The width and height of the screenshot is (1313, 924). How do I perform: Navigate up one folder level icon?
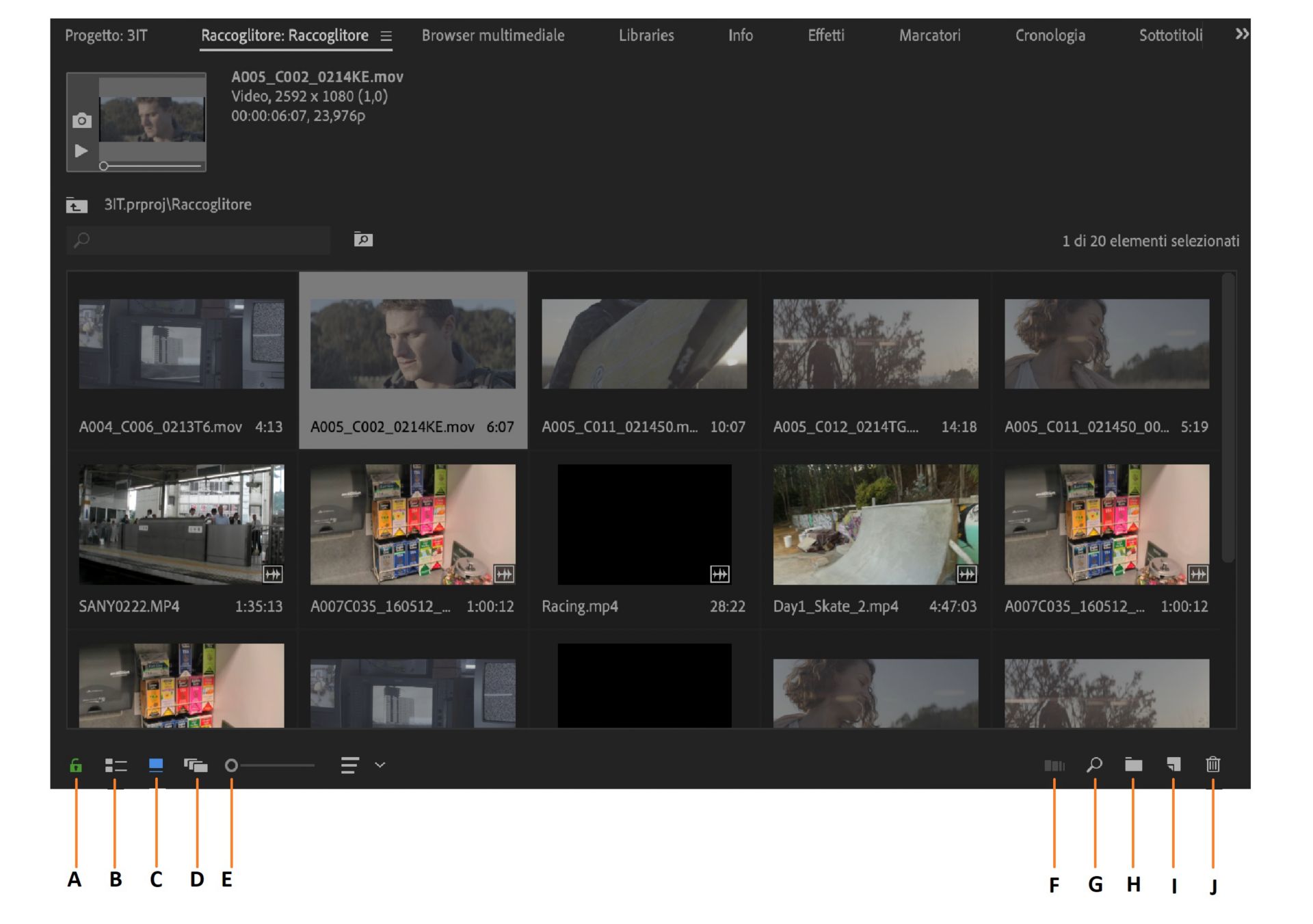(77, 205)
